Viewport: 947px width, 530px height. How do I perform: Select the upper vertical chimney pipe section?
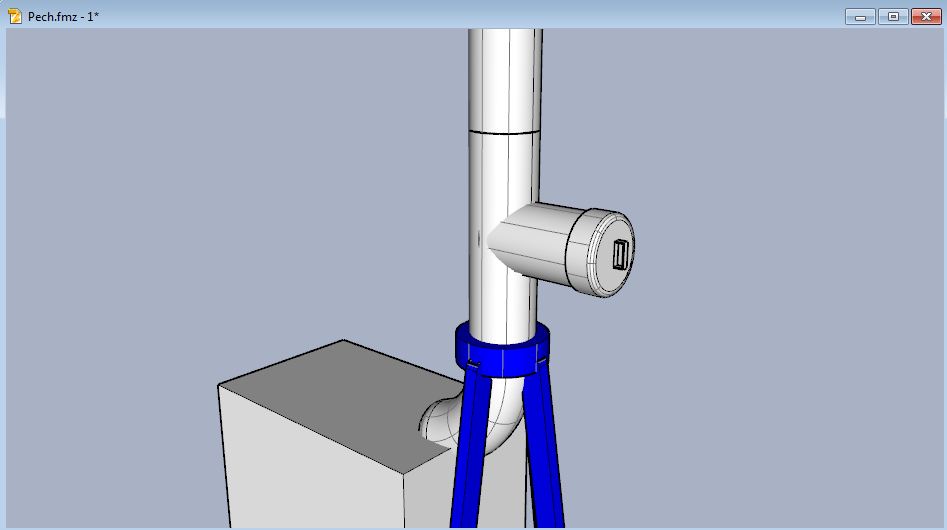(x=505, y=80)
